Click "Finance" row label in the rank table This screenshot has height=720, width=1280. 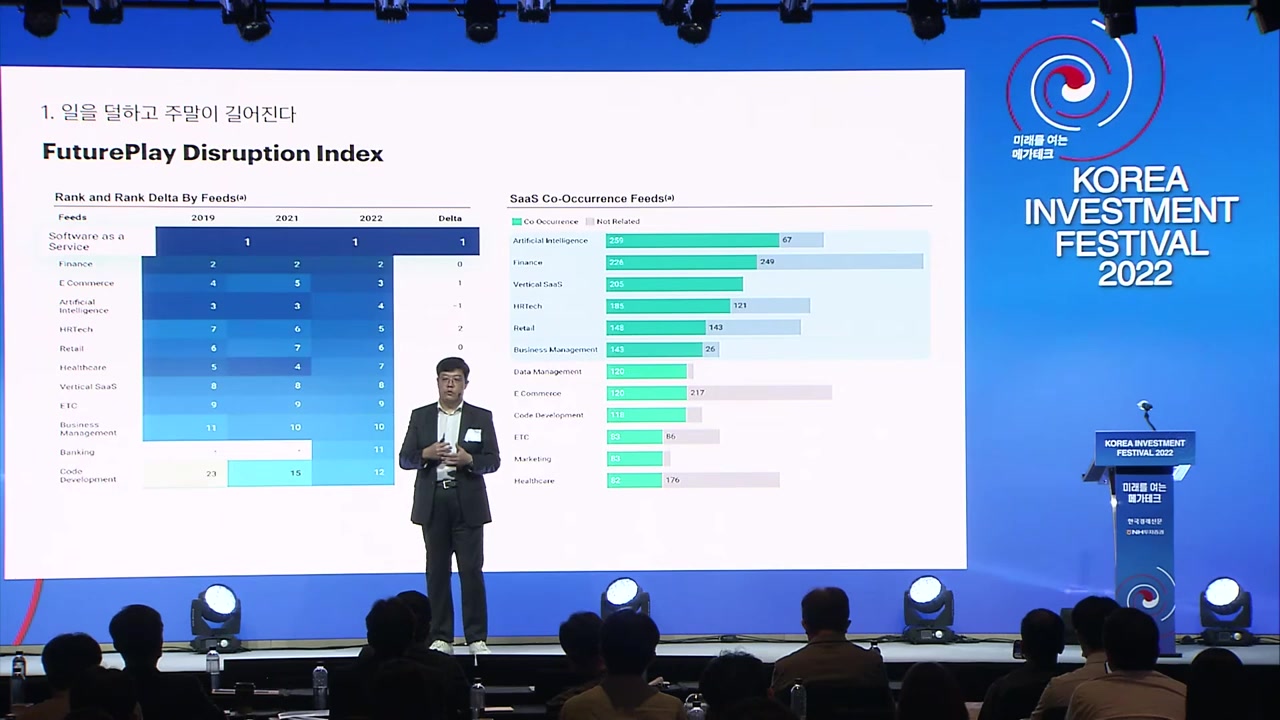(76, 264)
